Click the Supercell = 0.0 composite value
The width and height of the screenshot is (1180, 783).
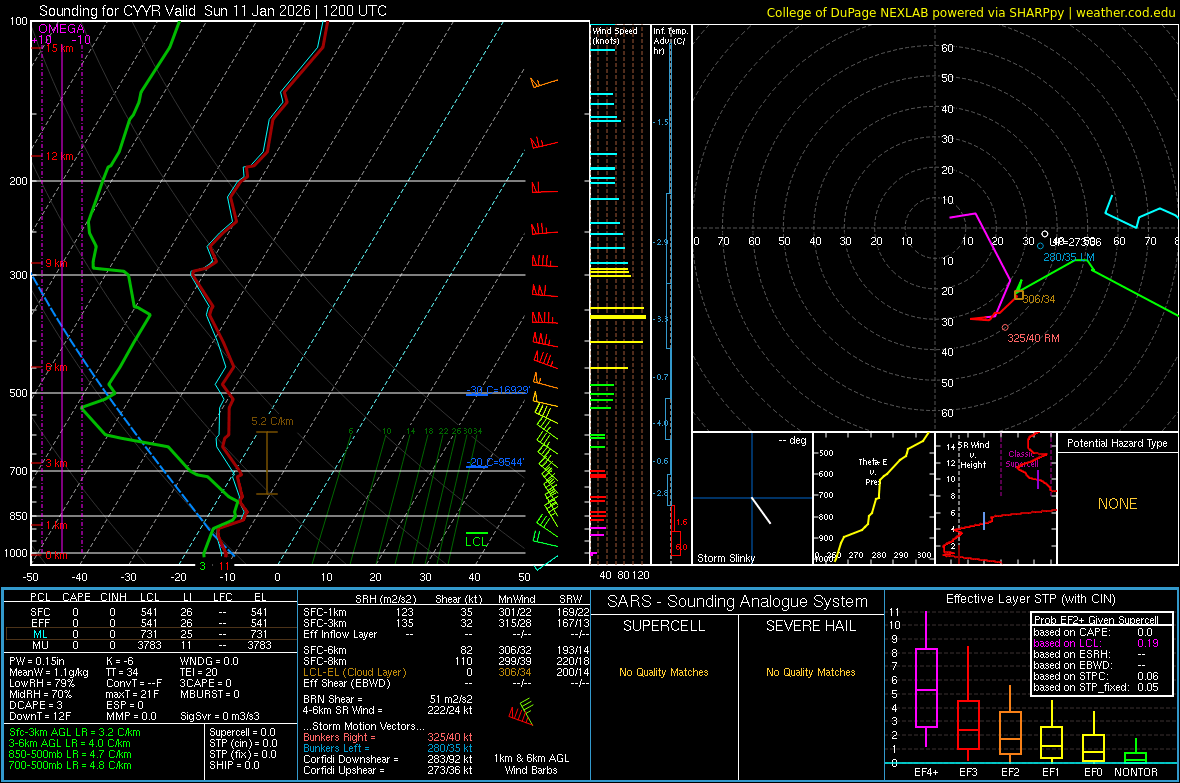(242, 732)
